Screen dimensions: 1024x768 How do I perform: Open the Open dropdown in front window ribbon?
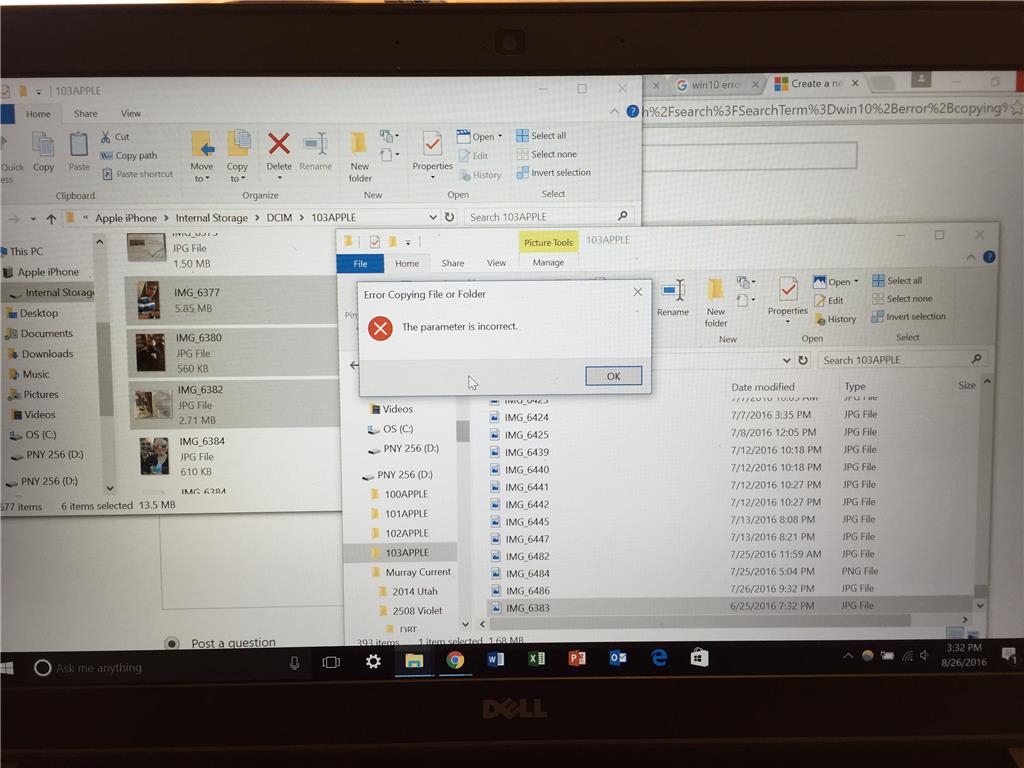click(x=856, y=281)
